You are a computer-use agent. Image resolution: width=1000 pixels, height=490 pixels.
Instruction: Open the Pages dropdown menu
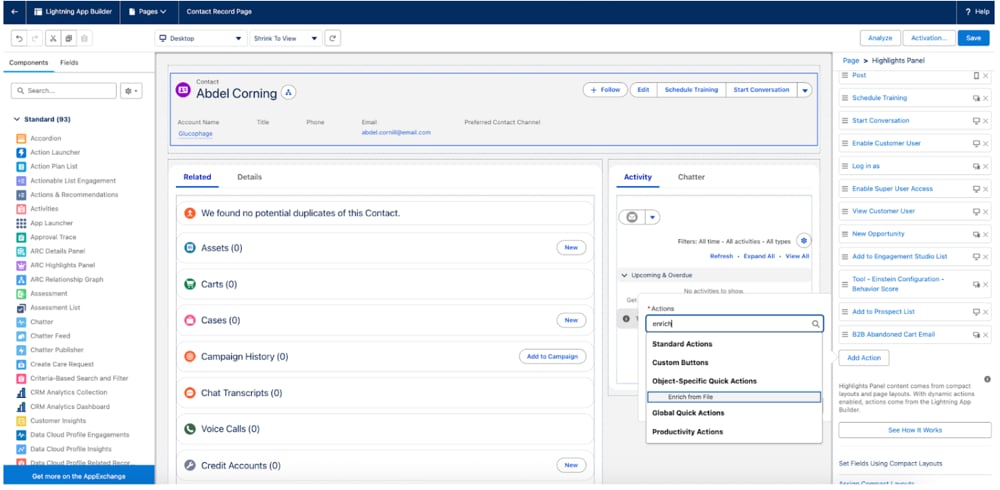[x=149, y=11]
